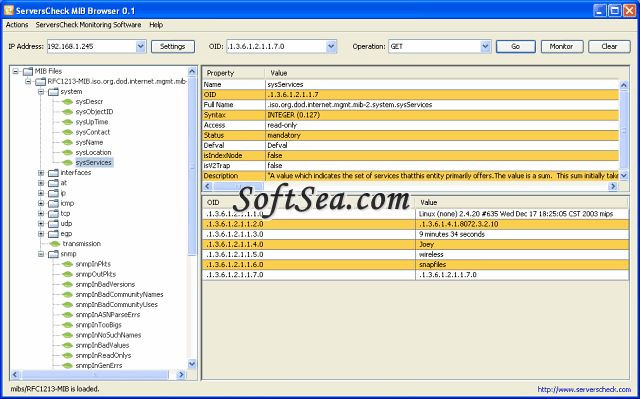
Task: Click the leaf icon beside snmpInPkts
Action: (x=67, y=264)
